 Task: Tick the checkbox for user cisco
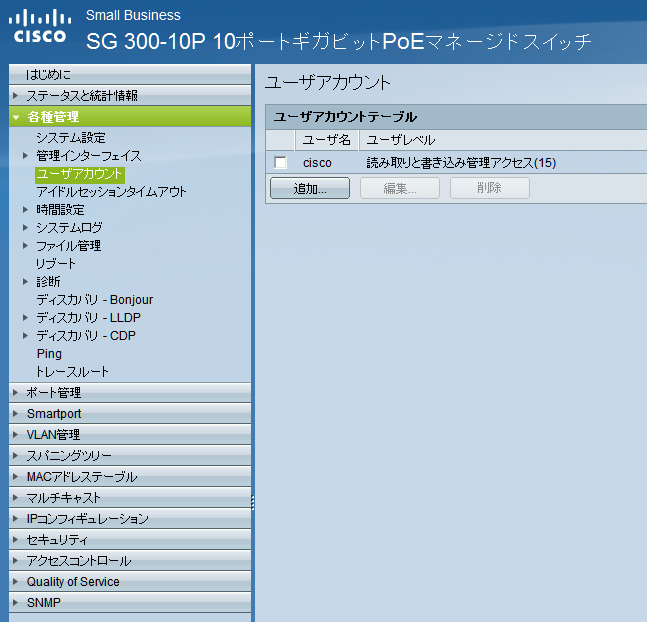(x=280, y=162)
